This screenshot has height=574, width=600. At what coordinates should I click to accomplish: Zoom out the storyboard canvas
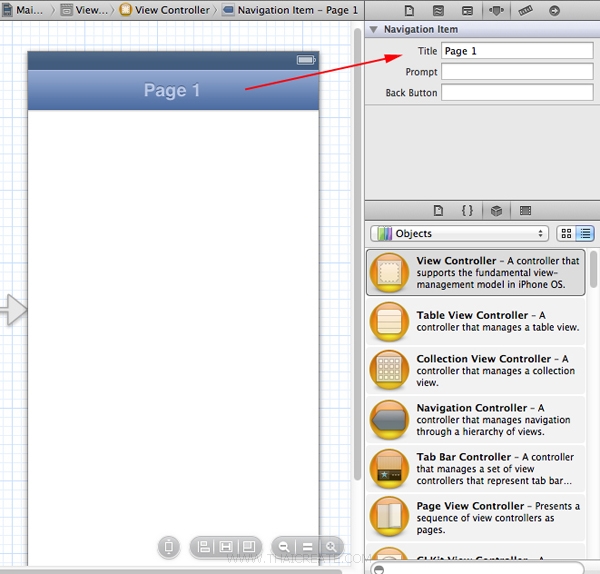click(x=284, y=547)
